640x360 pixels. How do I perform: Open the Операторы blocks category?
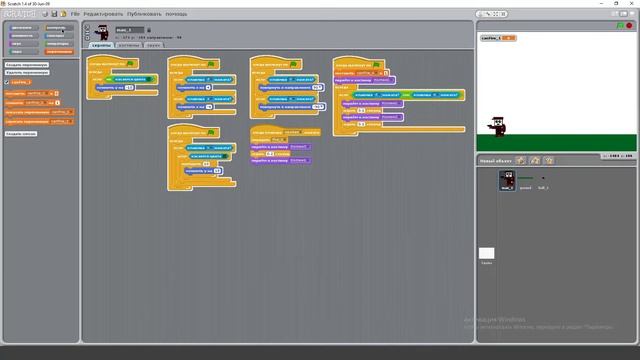pyautogui.click(x=59, y=44)
